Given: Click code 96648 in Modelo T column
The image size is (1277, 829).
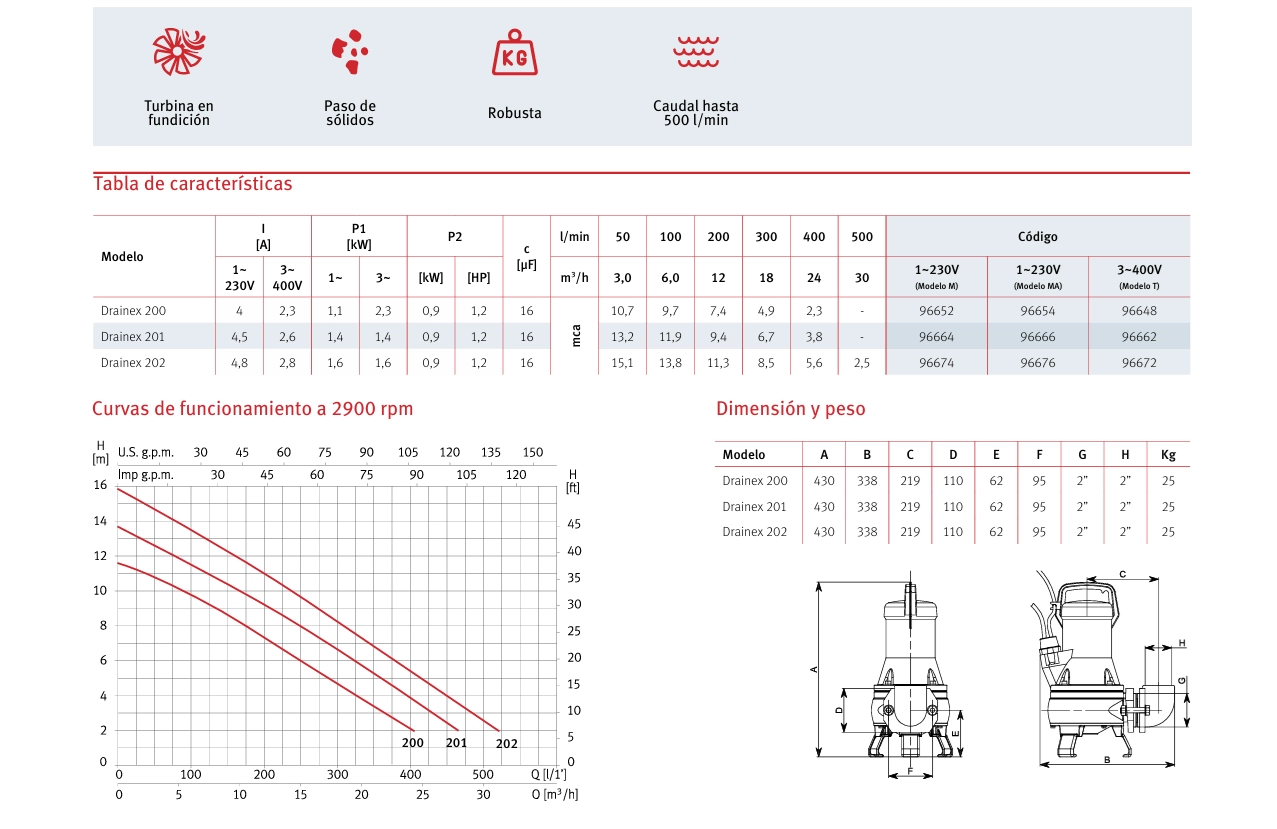Looking at the screenshot, I should click(x=1139, y=311).
